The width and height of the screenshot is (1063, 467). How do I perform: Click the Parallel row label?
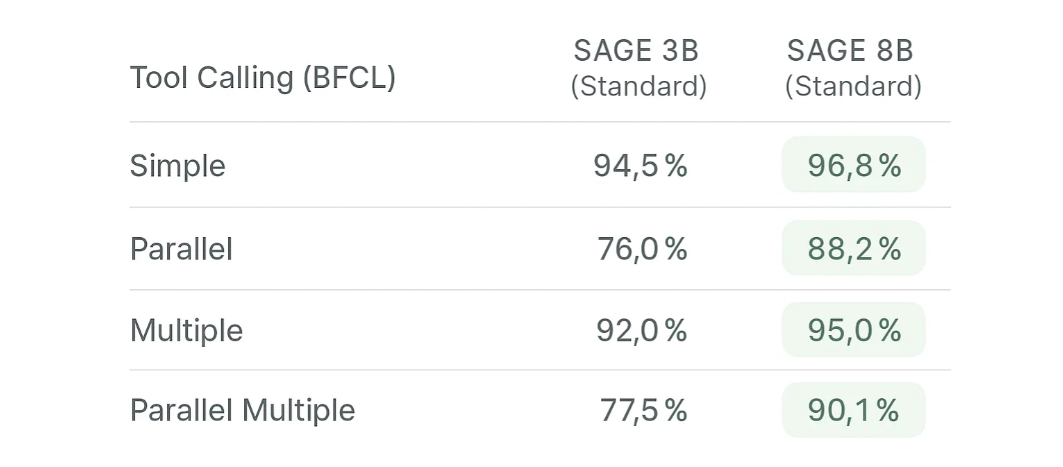click(x=181, y=248)
